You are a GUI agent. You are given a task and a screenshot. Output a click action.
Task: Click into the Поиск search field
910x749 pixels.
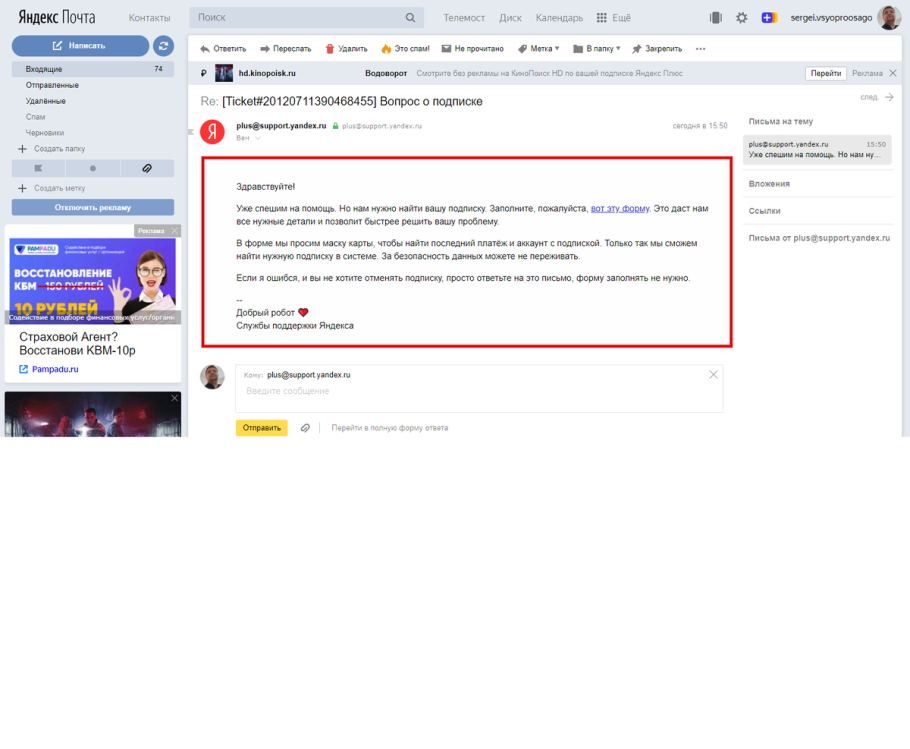[x=300, y=18]
